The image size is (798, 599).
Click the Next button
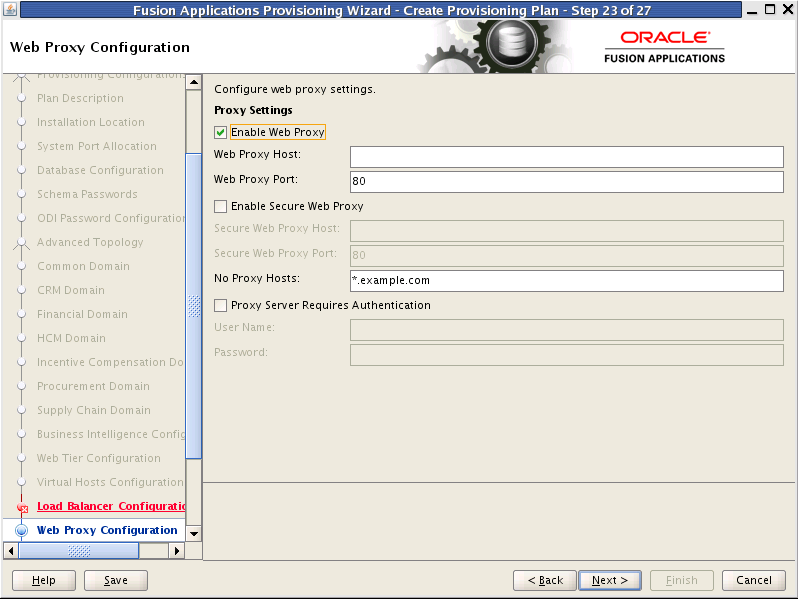(x=610, y=580)
